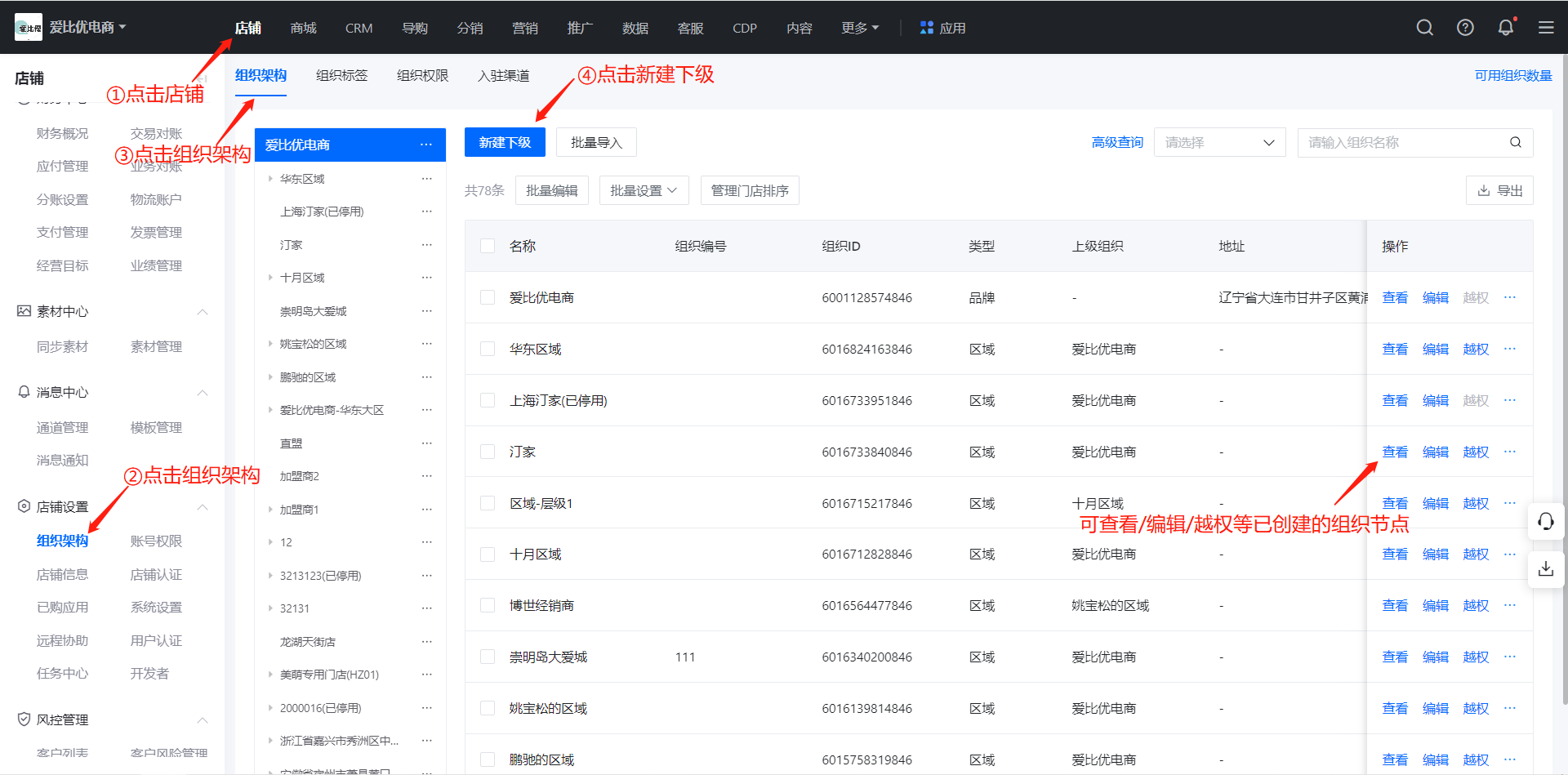Open the 更多 menu in top navigation
This screenshot has width=1568, height=775.
(860, 28)
